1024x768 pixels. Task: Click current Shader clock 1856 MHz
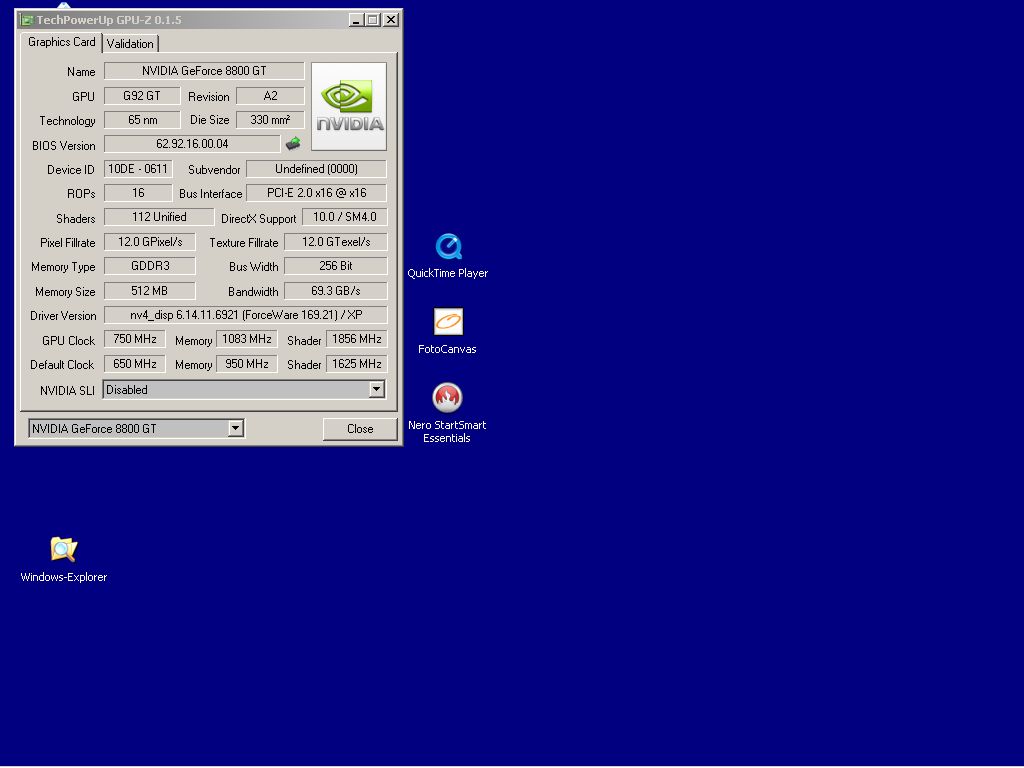357,339
